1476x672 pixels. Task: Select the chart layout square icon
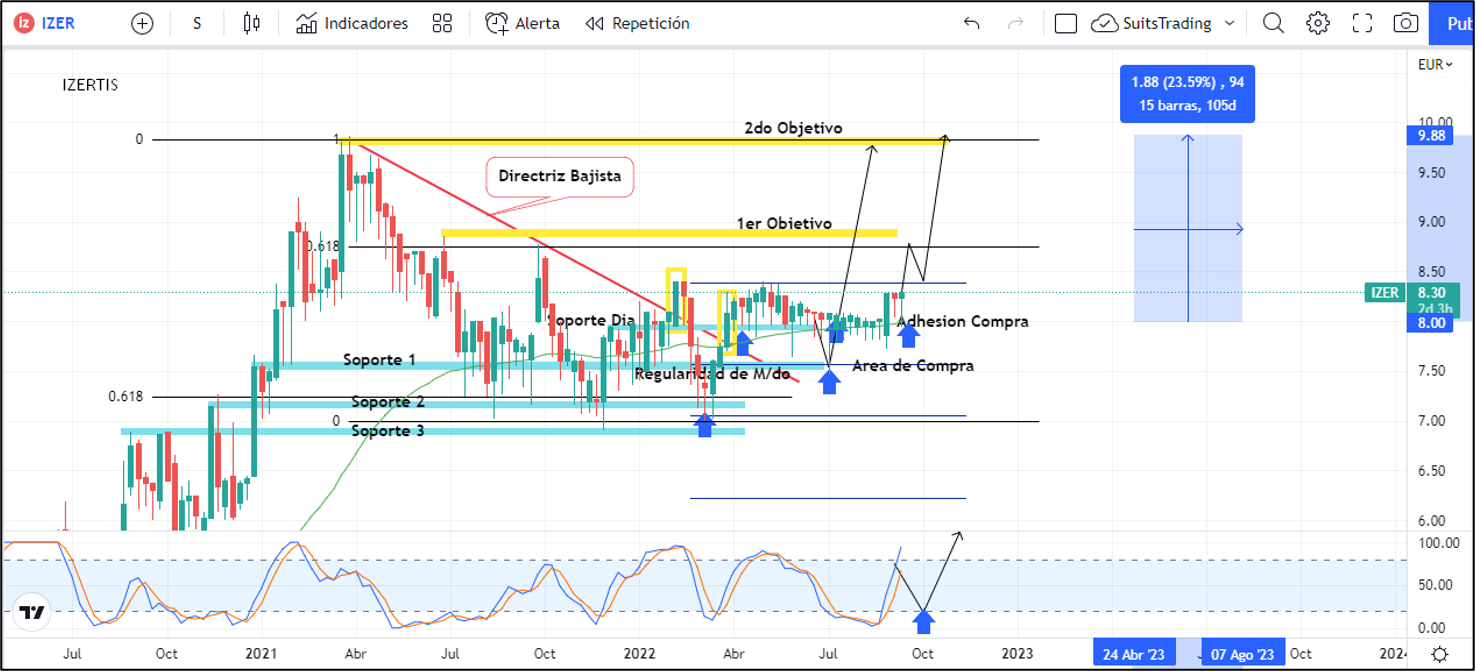[1066, 23]
